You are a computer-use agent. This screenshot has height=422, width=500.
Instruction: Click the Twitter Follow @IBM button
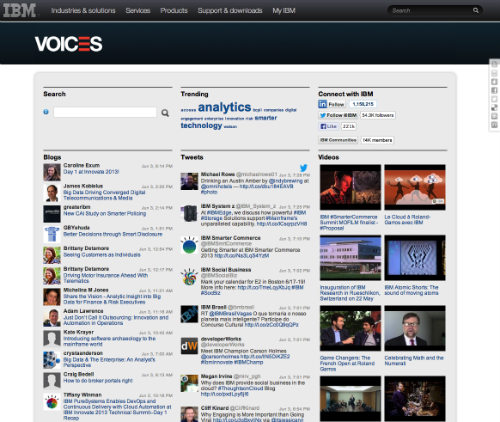tap(338, 115)
